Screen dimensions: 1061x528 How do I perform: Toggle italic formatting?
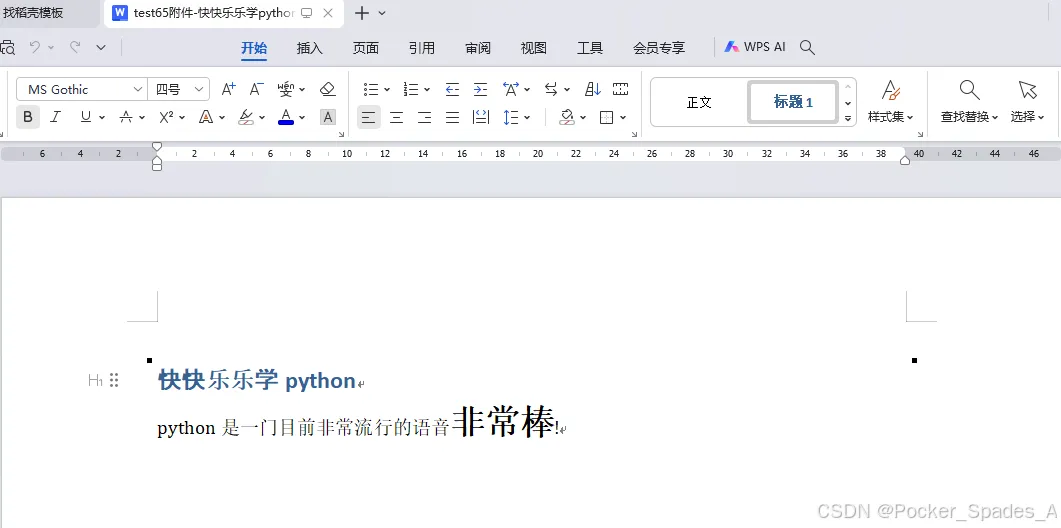click(x=56, y=117)
